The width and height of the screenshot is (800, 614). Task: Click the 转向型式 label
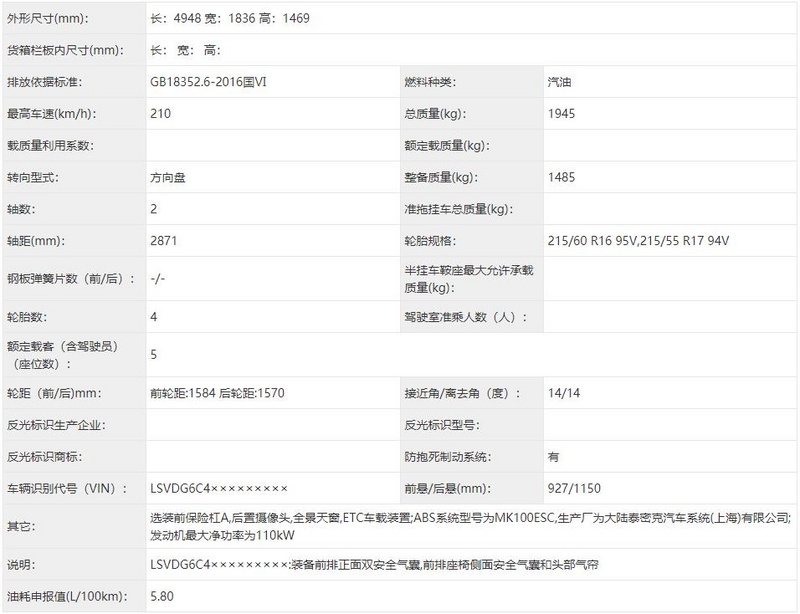(x=33, y=178)
